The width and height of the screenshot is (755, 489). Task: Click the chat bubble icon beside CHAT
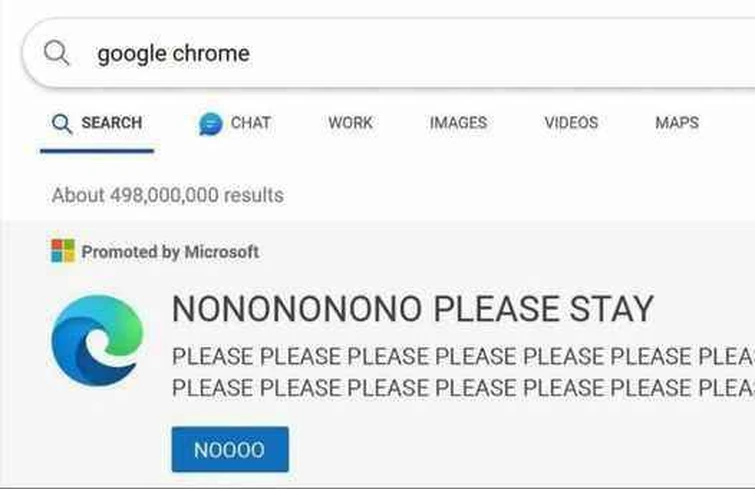[210, 124]
